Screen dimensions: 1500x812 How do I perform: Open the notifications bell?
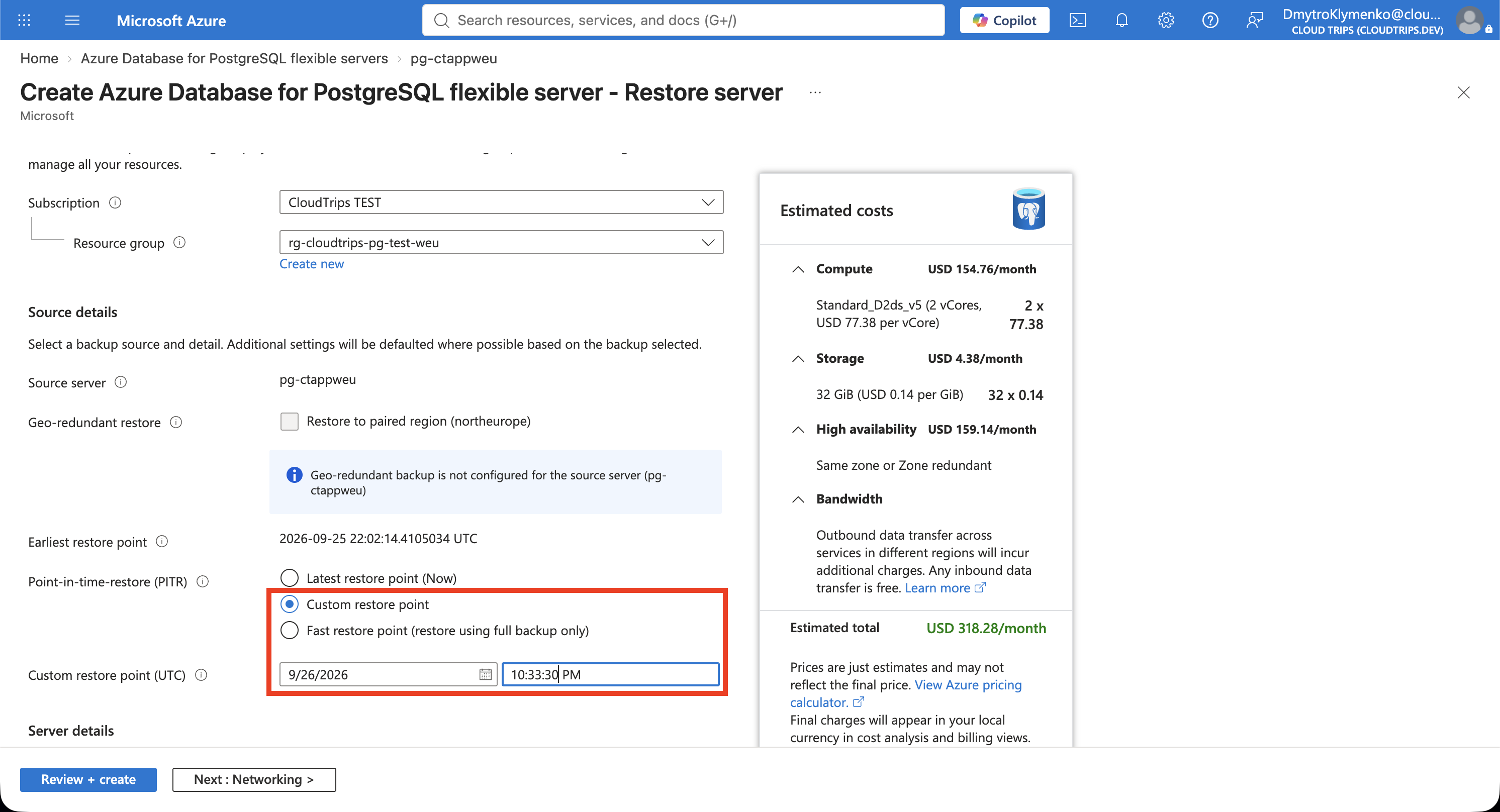pos(1121,21)
